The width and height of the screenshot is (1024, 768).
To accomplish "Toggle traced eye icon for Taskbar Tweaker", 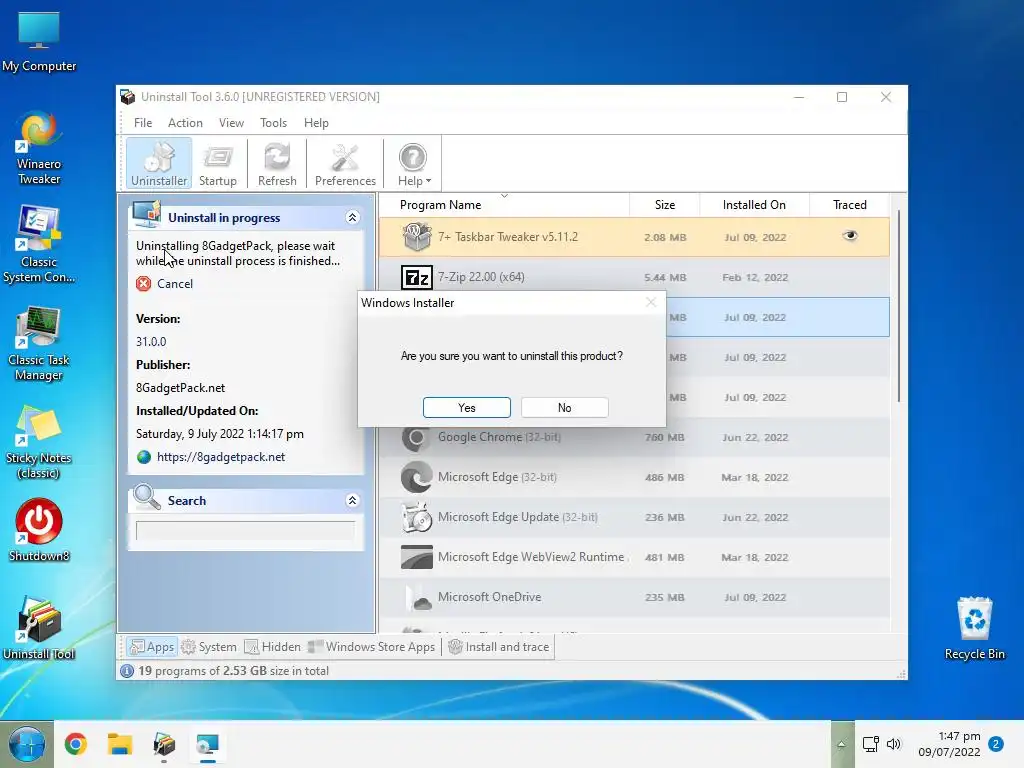I will [x=849, y=236].
